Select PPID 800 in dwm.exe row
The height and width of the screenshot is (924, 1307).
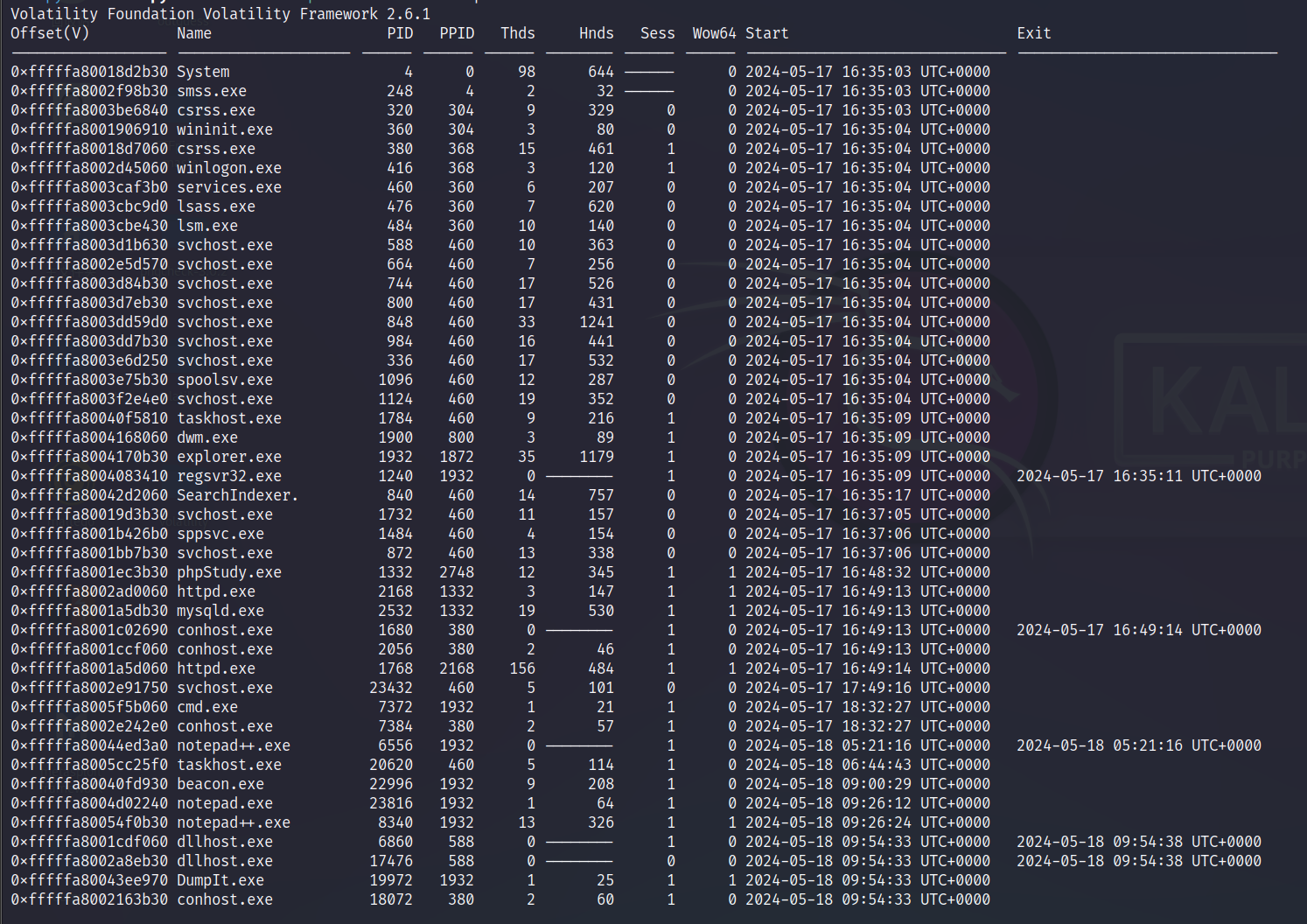pyautogui.click(x=461, y=437)
